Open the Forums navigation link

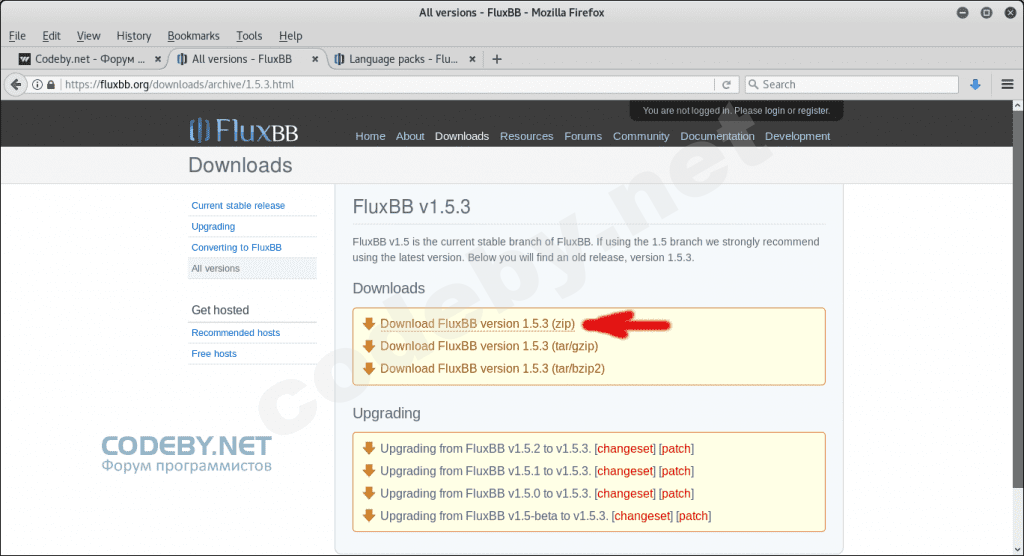(583, 136)
